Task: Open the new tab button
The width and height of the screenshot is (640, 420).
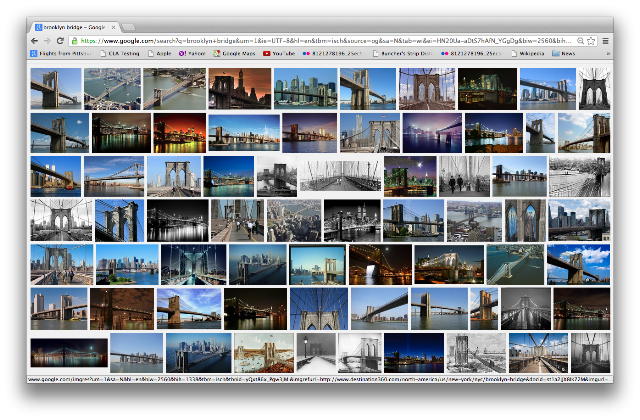Action: coord(128,27)
